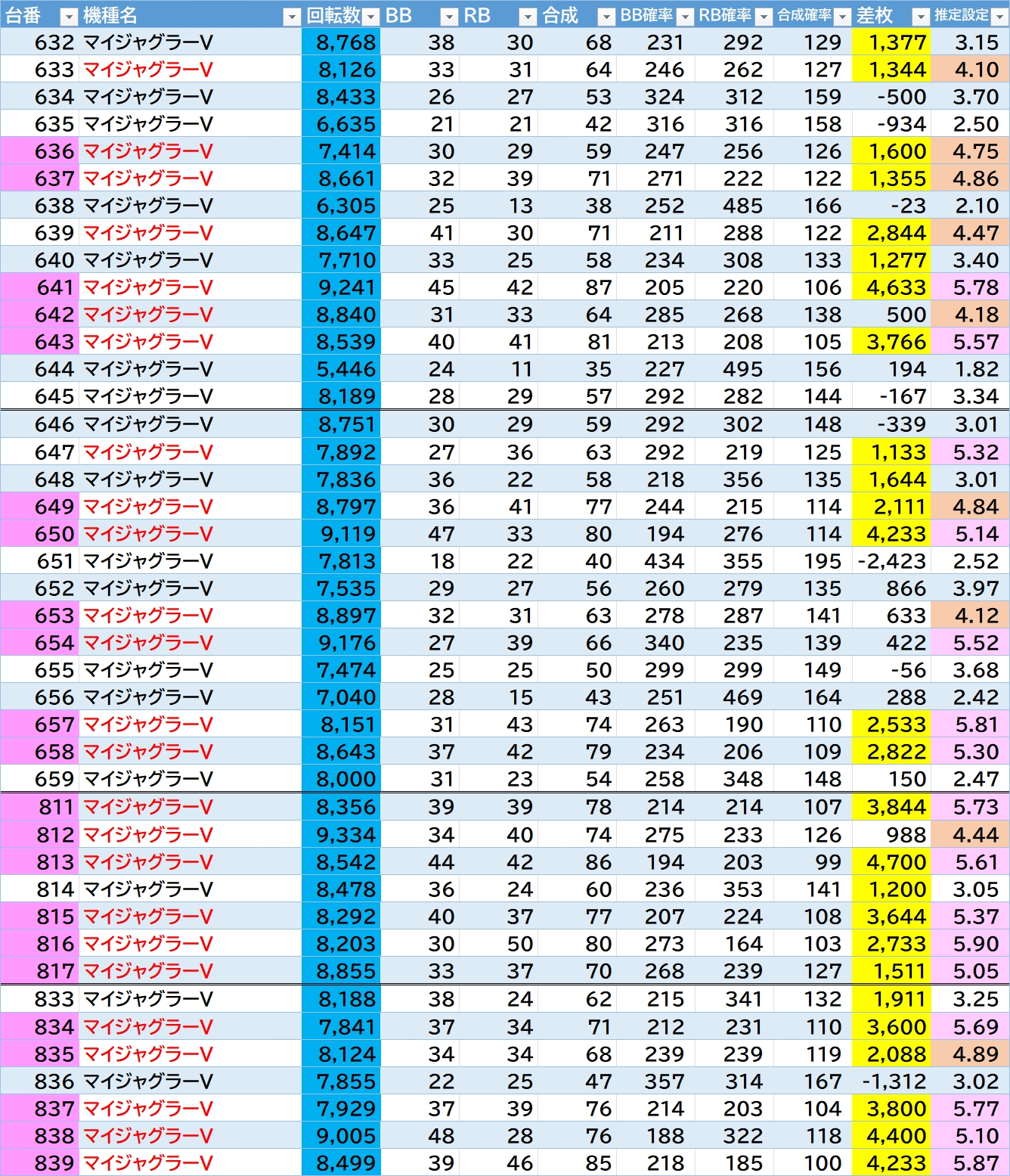Click the yellow 差枚 cell showing 4,700
The image size is (1010, 1176).
(x=896, y=862)
